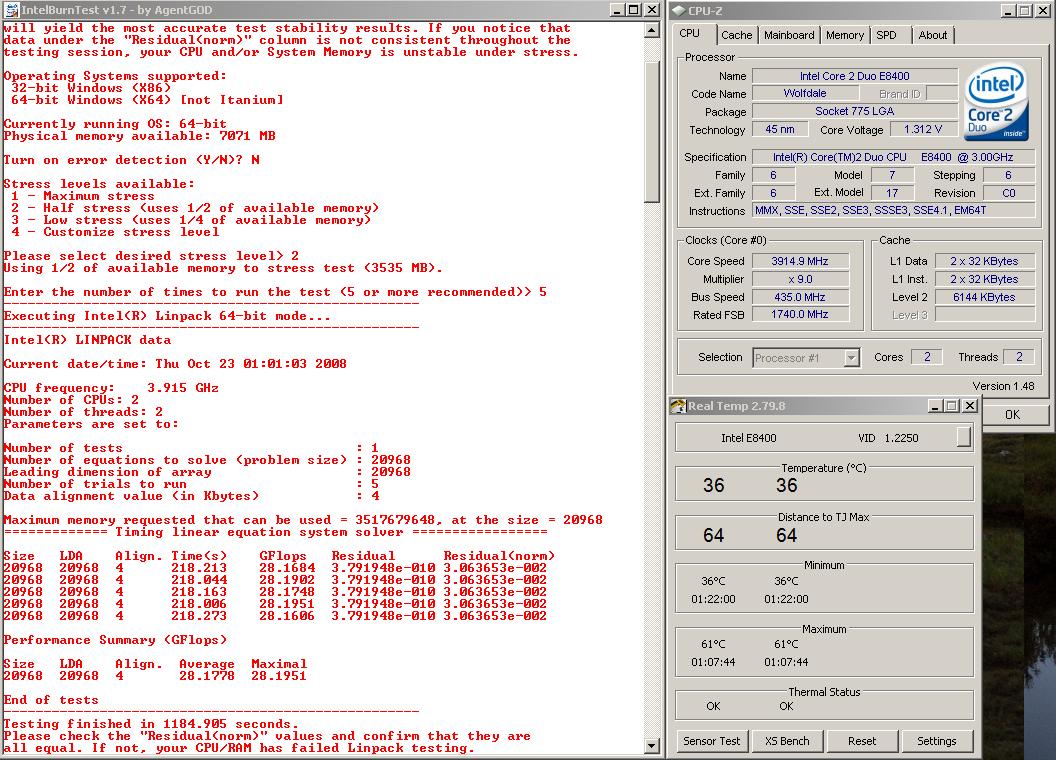
Task: Click the 'End of tests' line
Action: [x=51, y=700]
